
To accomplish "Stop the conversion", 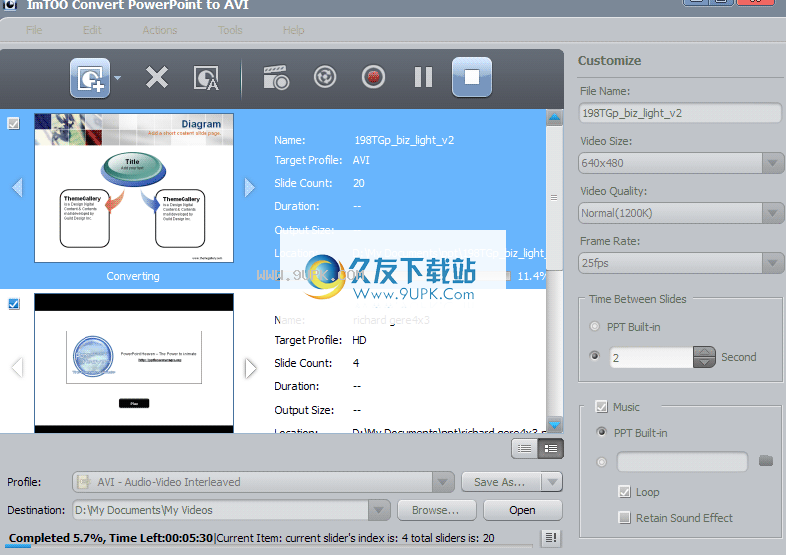I will coord(472,77).
